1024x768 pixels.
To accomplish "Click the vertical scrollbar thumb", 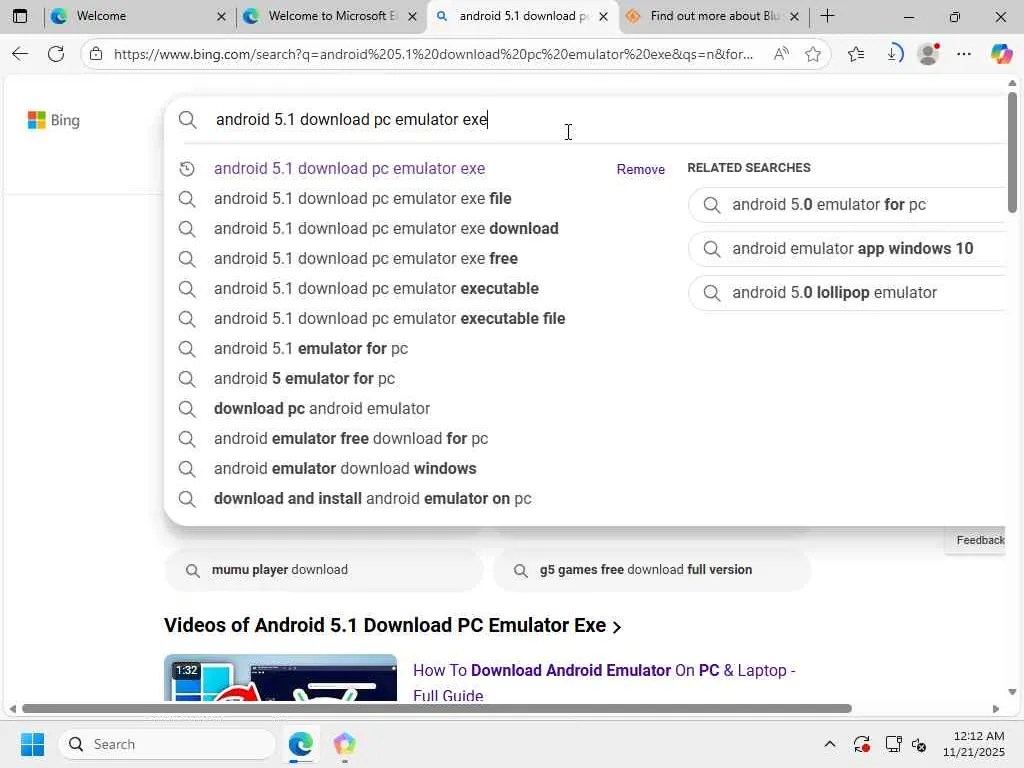I will tap(1012, 152).
